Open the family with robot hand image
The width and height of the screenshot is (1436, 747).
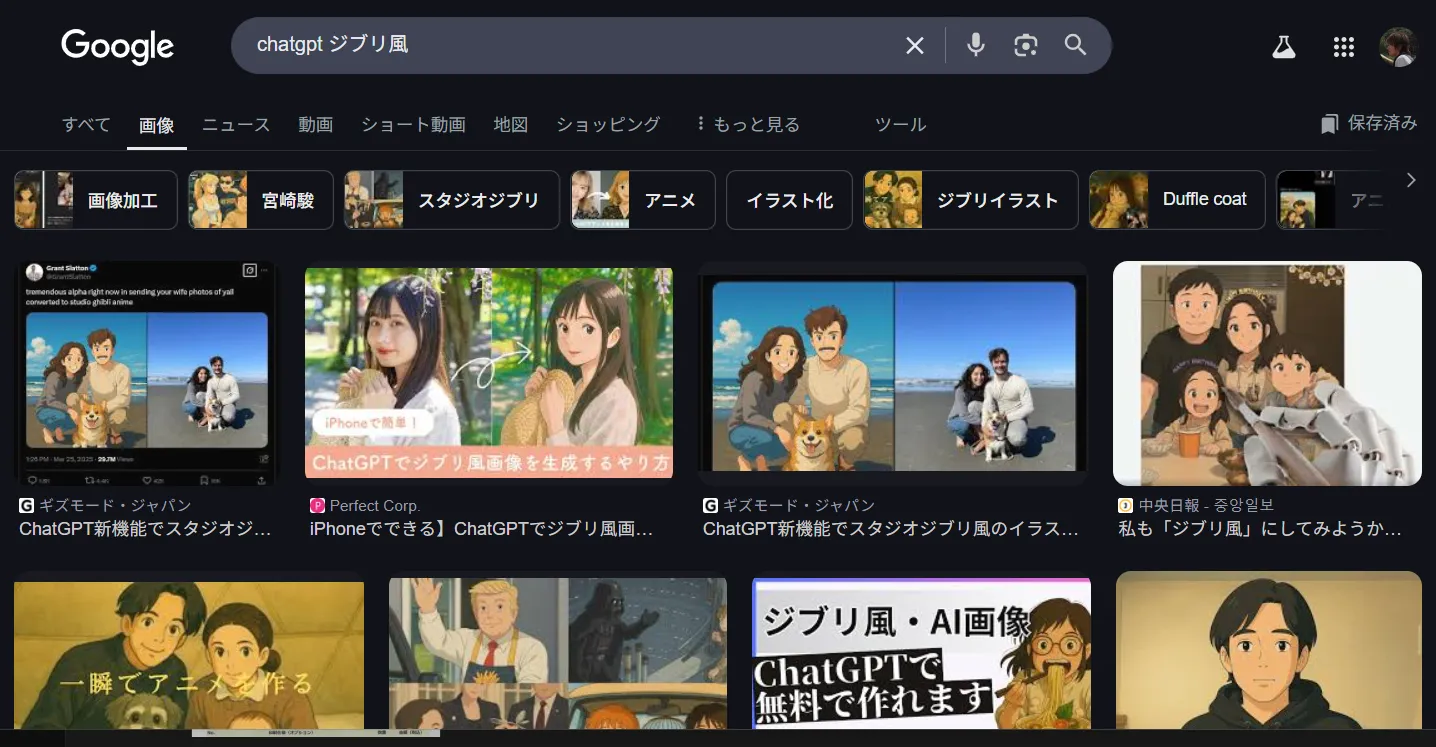pos(1267,374)
